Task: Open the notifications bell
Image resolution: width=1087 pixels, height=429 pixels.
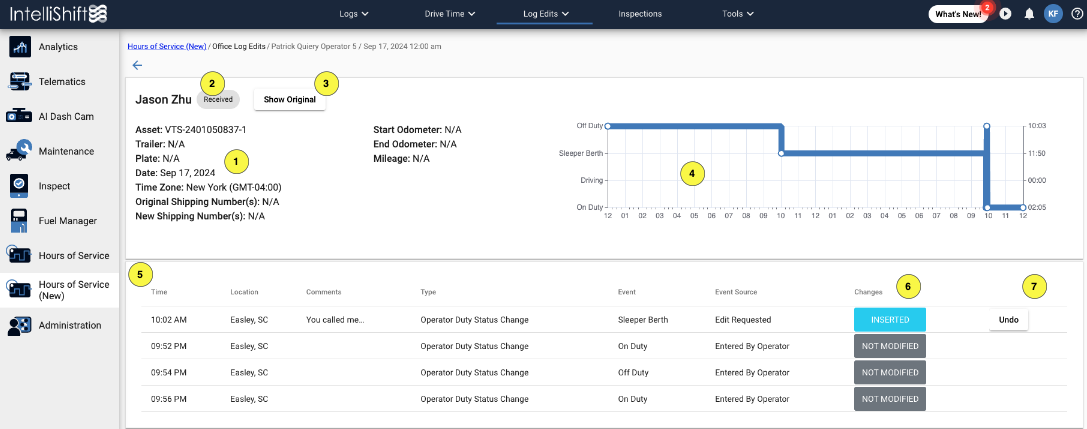Action: pos(1029,14)
